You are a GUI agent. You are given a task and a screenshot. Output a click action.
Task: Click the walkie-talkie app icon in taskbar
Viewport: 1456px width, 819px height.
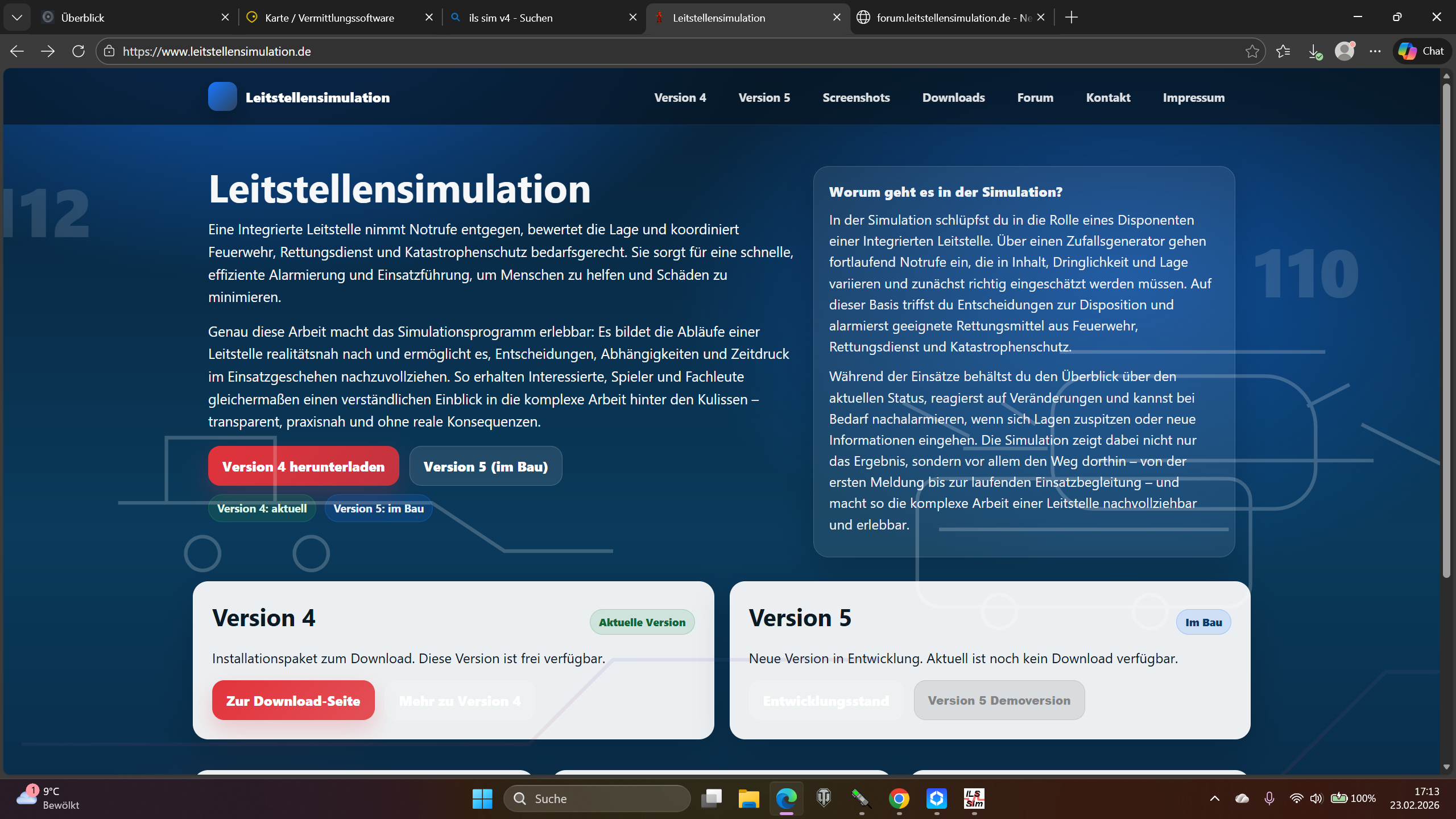pyautogui.click(x=862, y=799)
